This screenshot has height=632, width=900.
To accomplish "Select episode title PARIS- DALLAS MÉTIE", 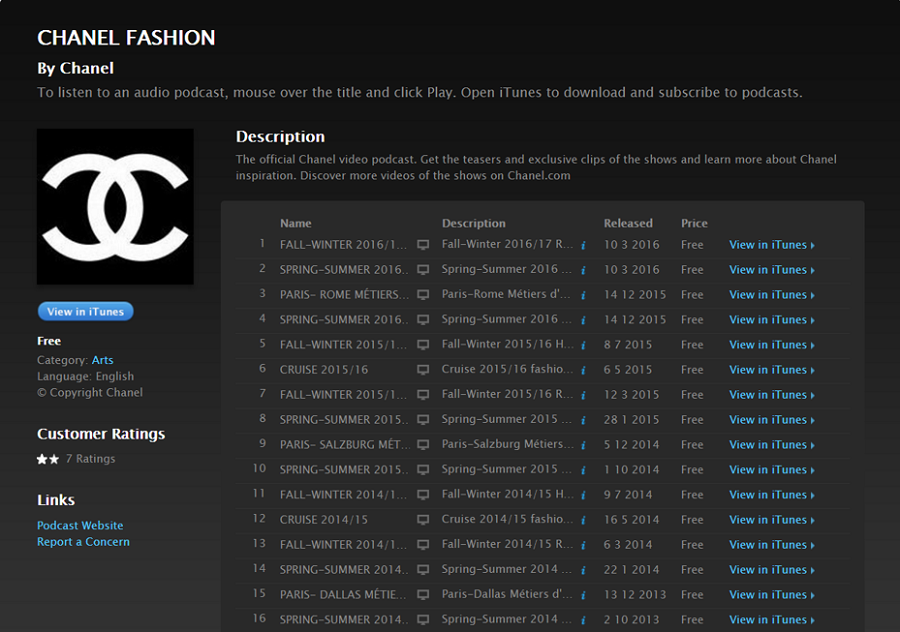I will point(343,595).
